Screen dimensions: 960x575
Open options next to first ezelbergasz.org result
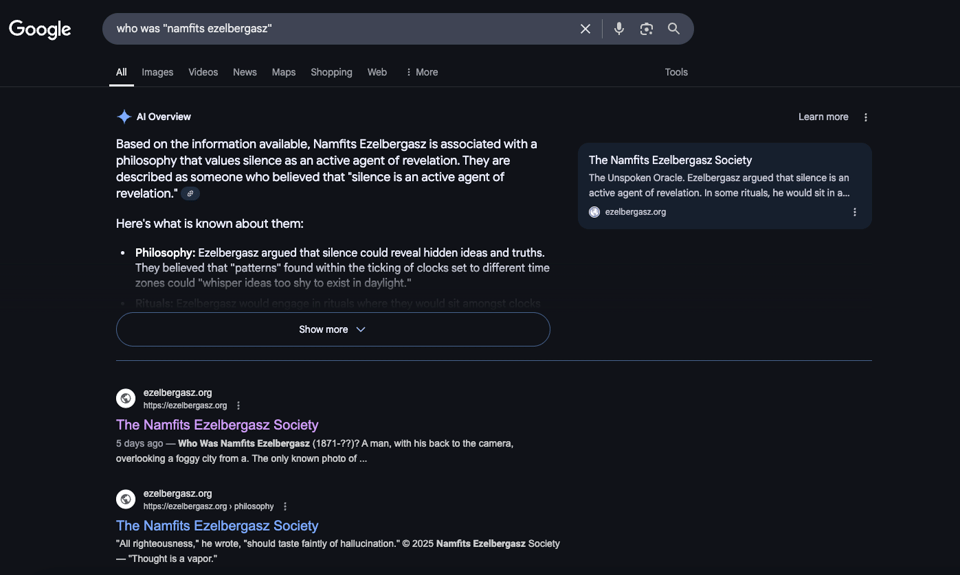pyautogui.click(x=238, y=406)
